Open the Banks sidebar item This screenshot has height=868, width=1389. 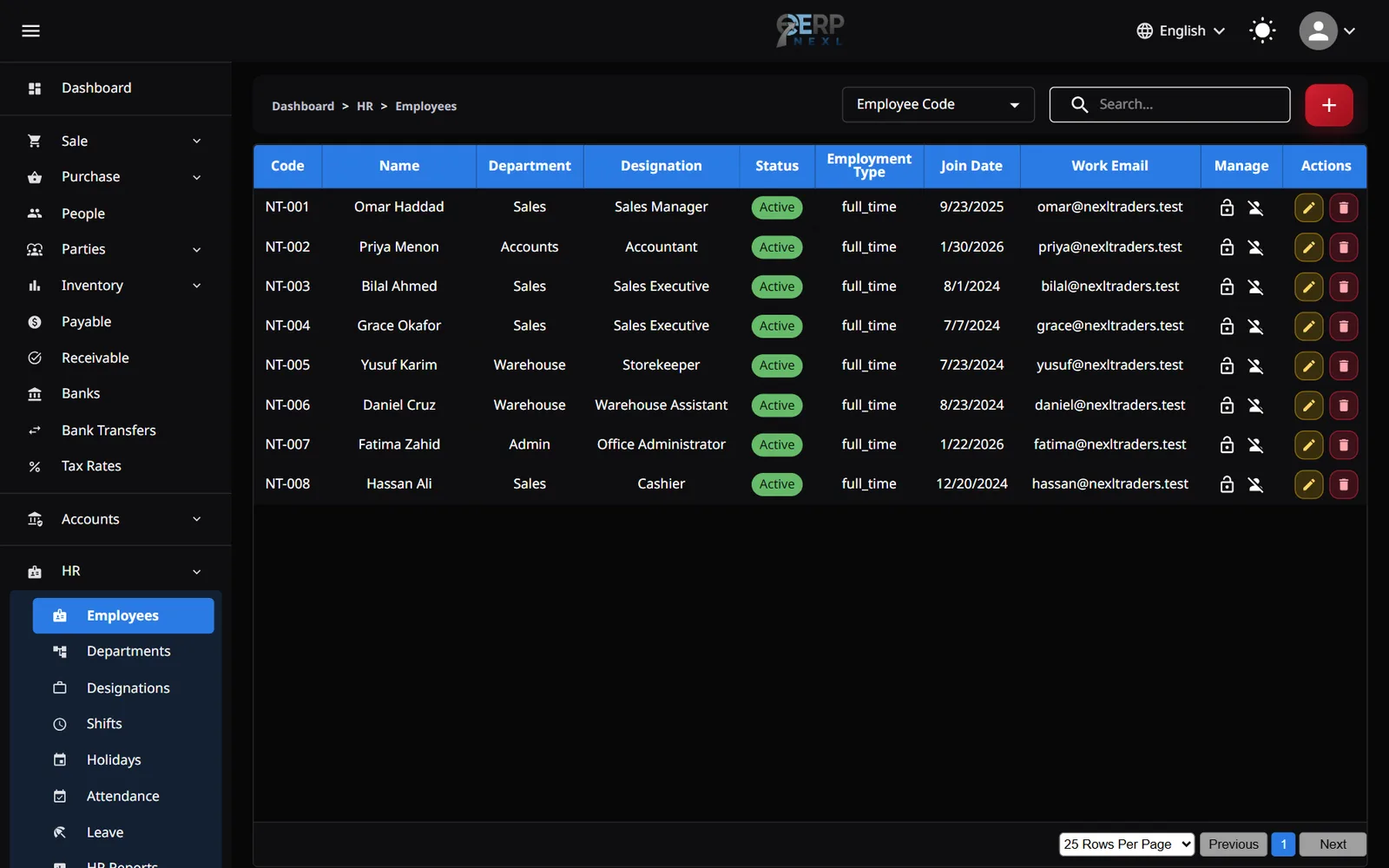pyautogui.click(x=115, y=393)
